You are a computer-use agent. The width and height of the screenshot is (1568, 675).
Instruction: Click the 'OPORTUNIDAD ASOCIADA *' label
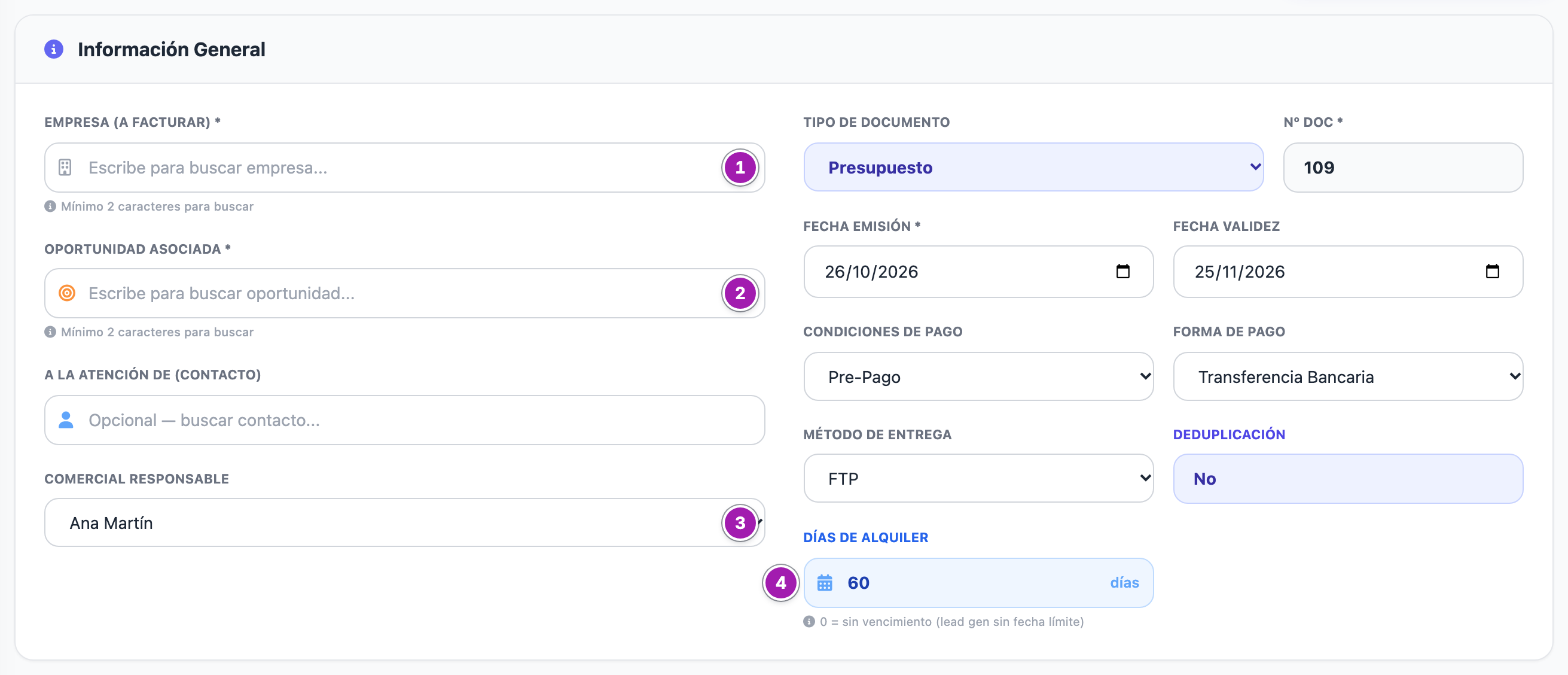pos(138,248)
